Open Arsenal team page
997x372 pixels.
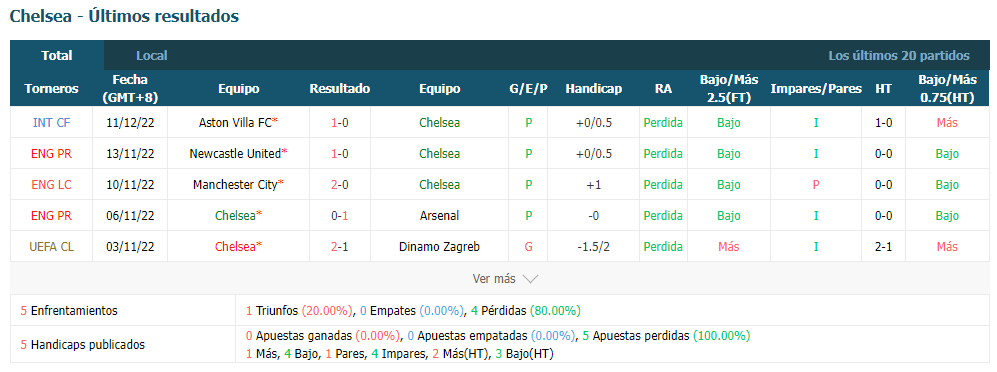439,216
